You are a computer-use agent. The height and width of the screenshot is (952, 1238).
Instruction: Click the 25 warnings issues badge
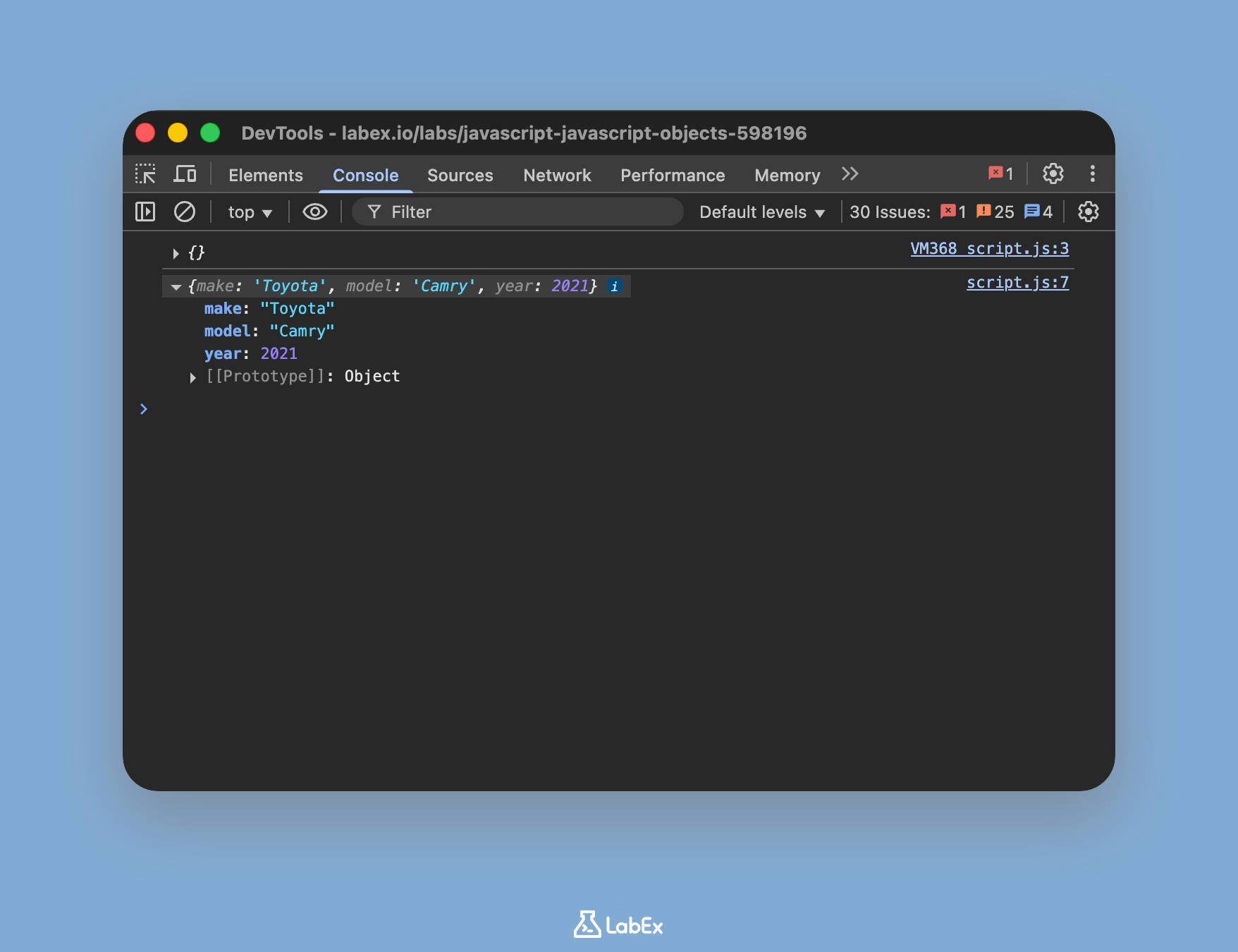995,212
